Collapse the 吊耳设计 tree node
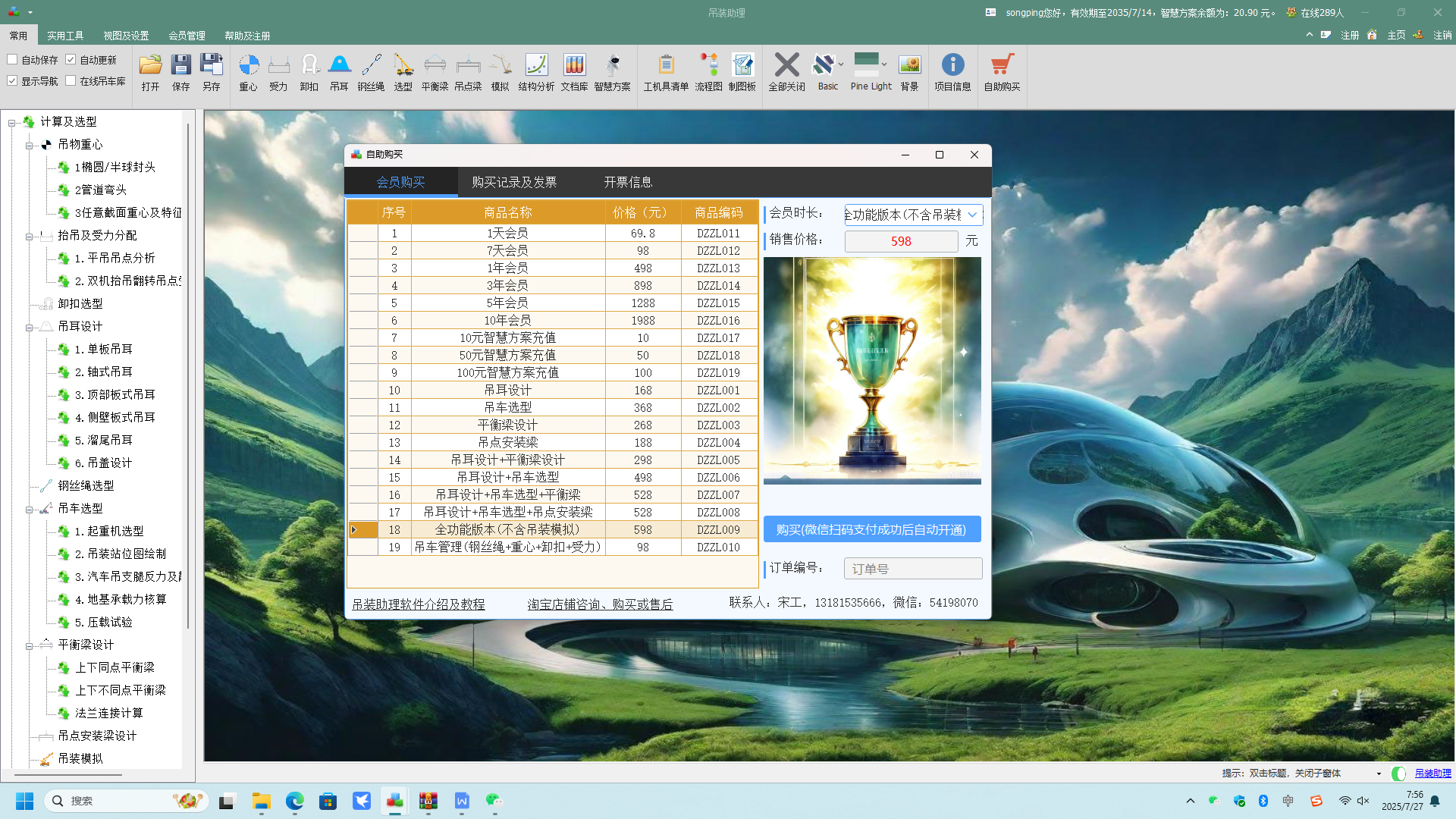Viewport: 1456px width, 819px height. click(x=29, y=328)
